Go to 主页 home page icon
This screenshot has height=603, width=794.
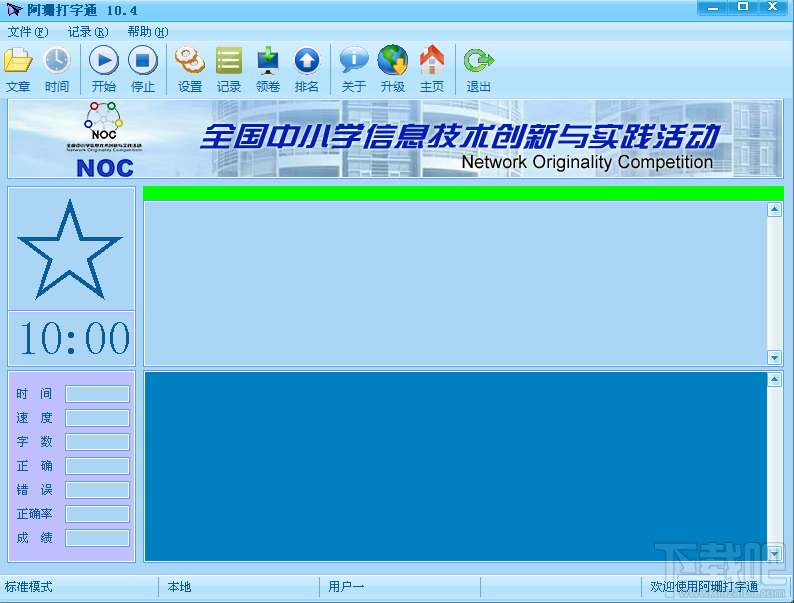point(432,61)
